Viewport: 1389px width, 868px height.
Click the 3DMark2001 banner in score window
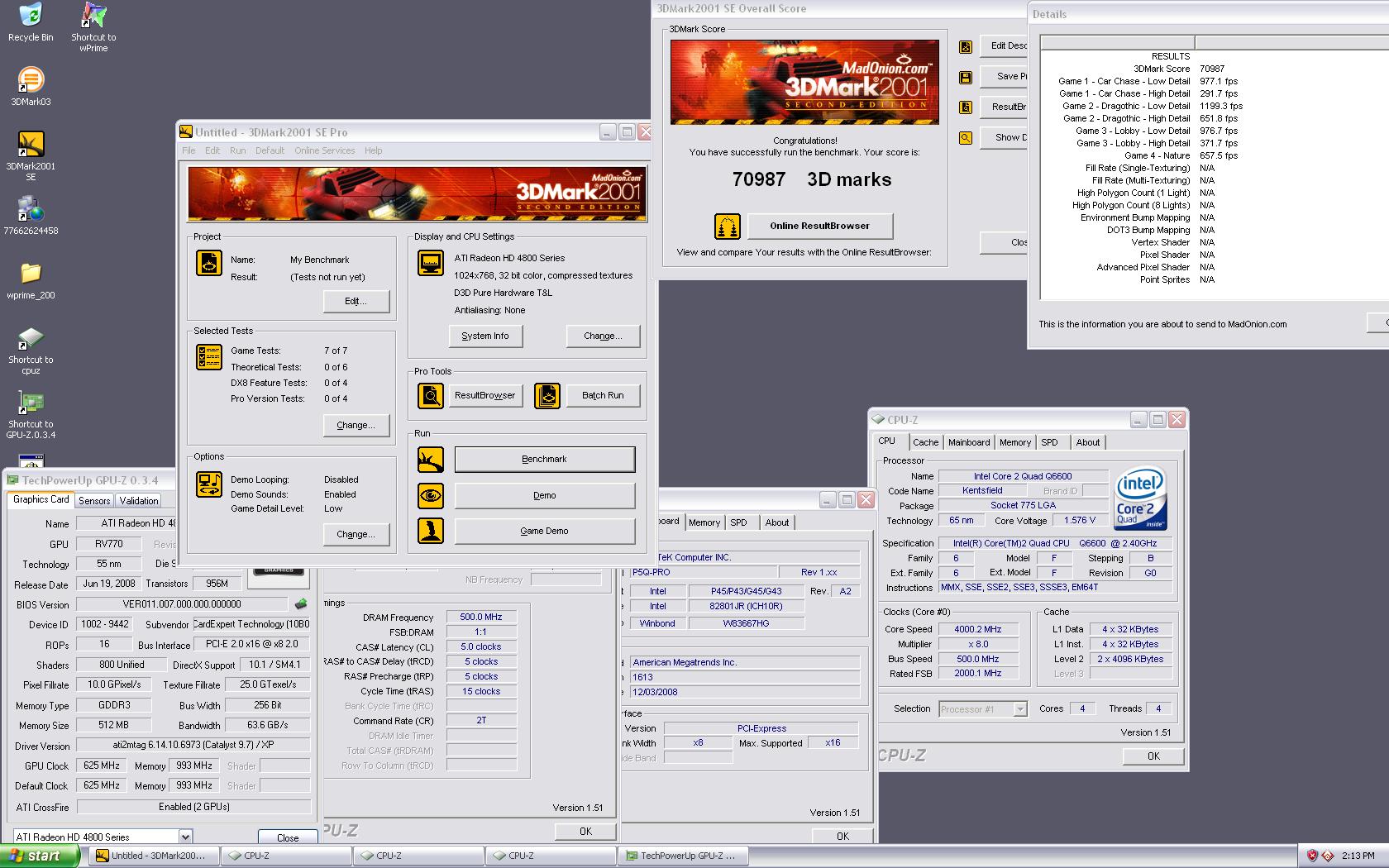click(x=804, y=83)
